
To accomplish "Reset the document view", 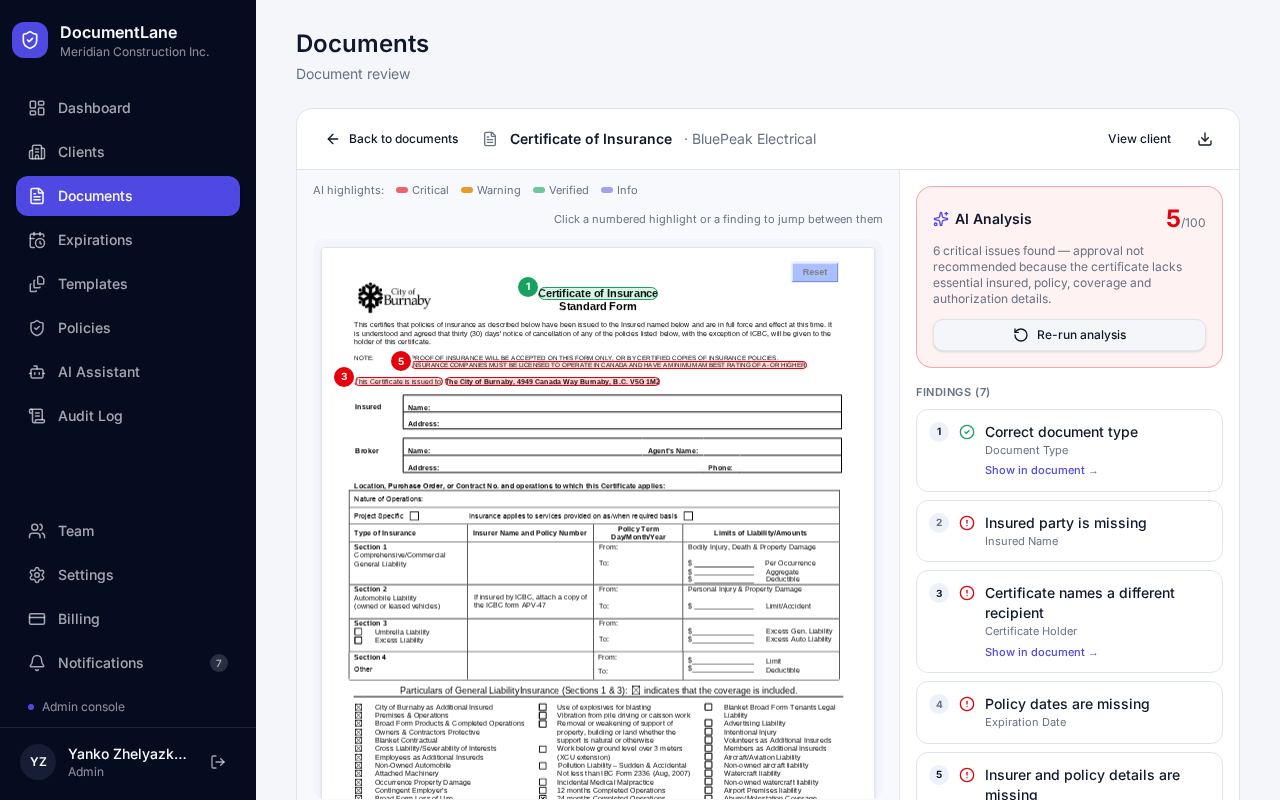I will [x=815, y=272].
